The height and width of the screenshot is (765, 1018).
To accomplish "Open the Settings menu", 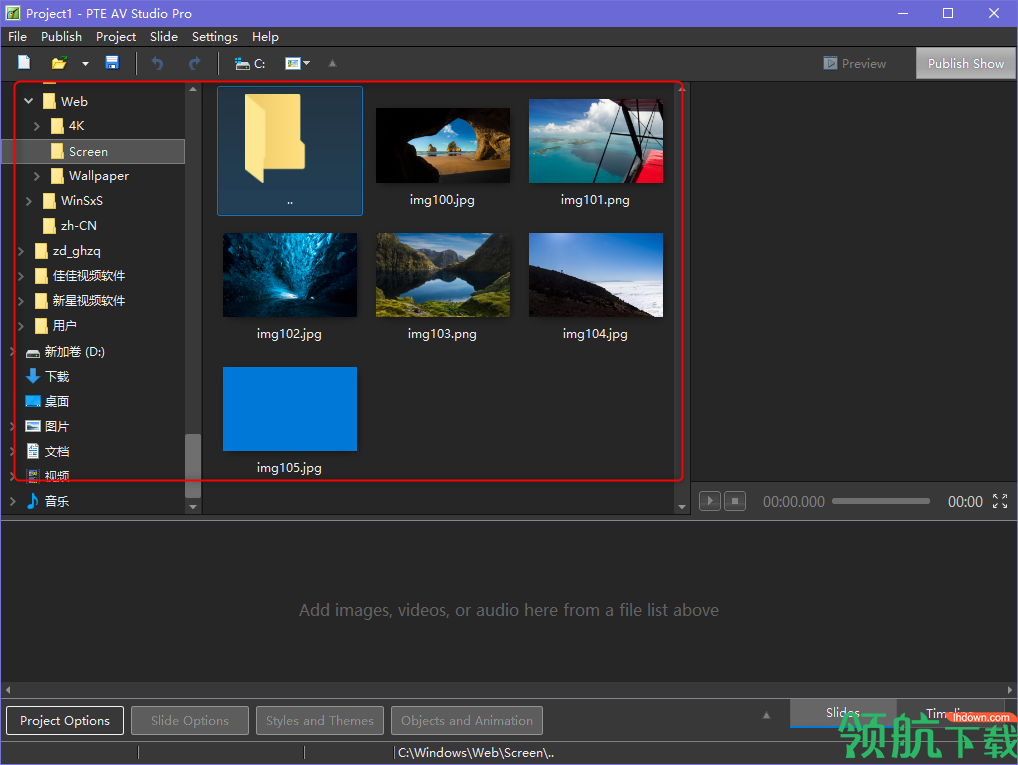I will (214, 36).
